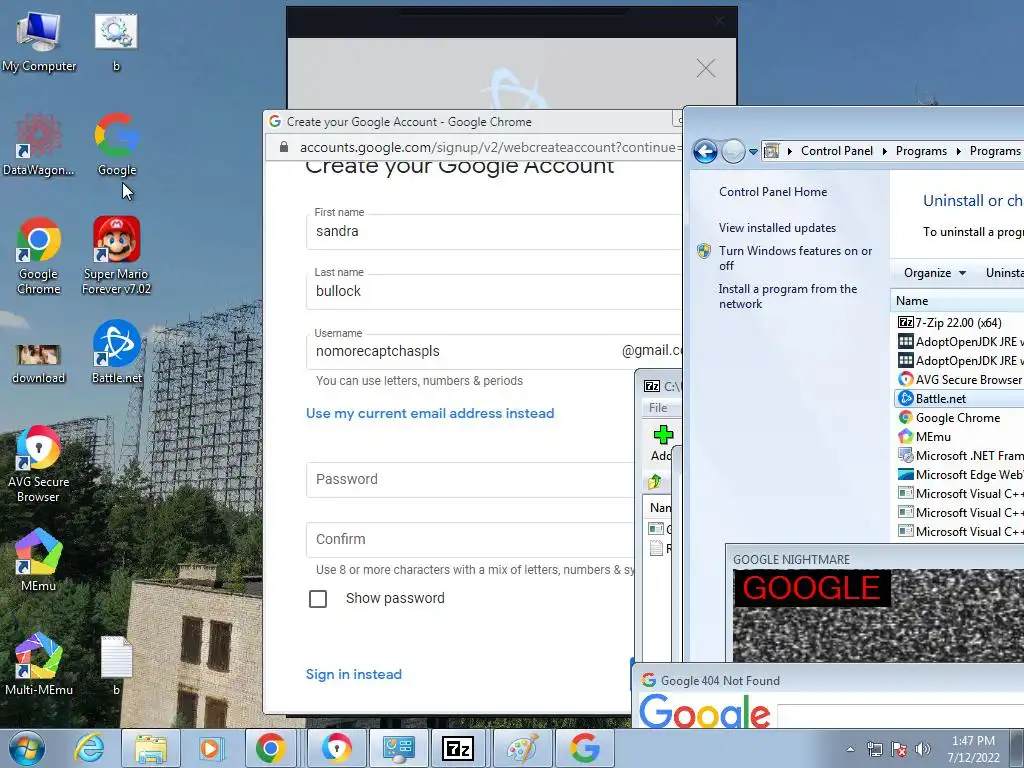Open the Google desktop shortcut

[117, 145]
